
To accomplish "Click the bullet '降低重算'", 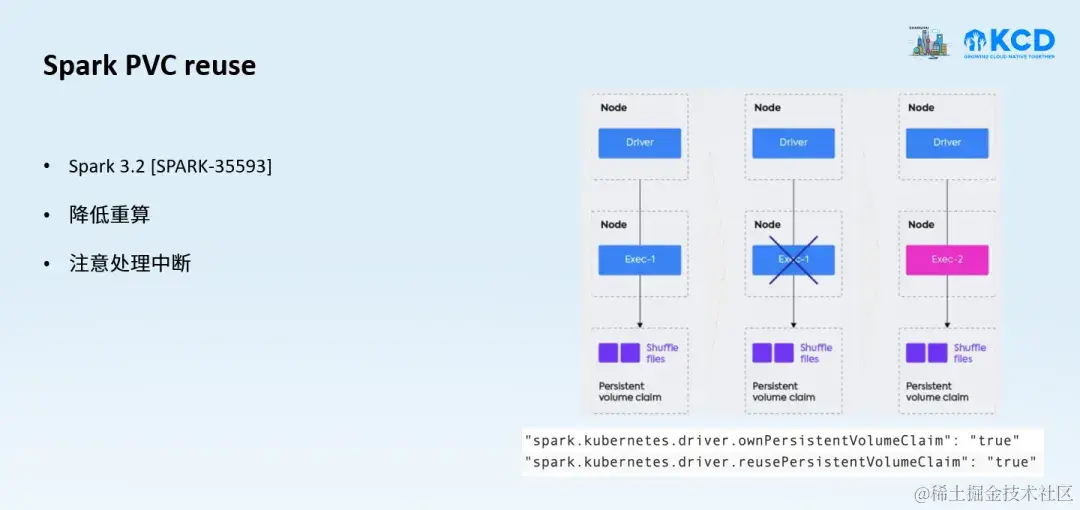I will tap(110, 215).
